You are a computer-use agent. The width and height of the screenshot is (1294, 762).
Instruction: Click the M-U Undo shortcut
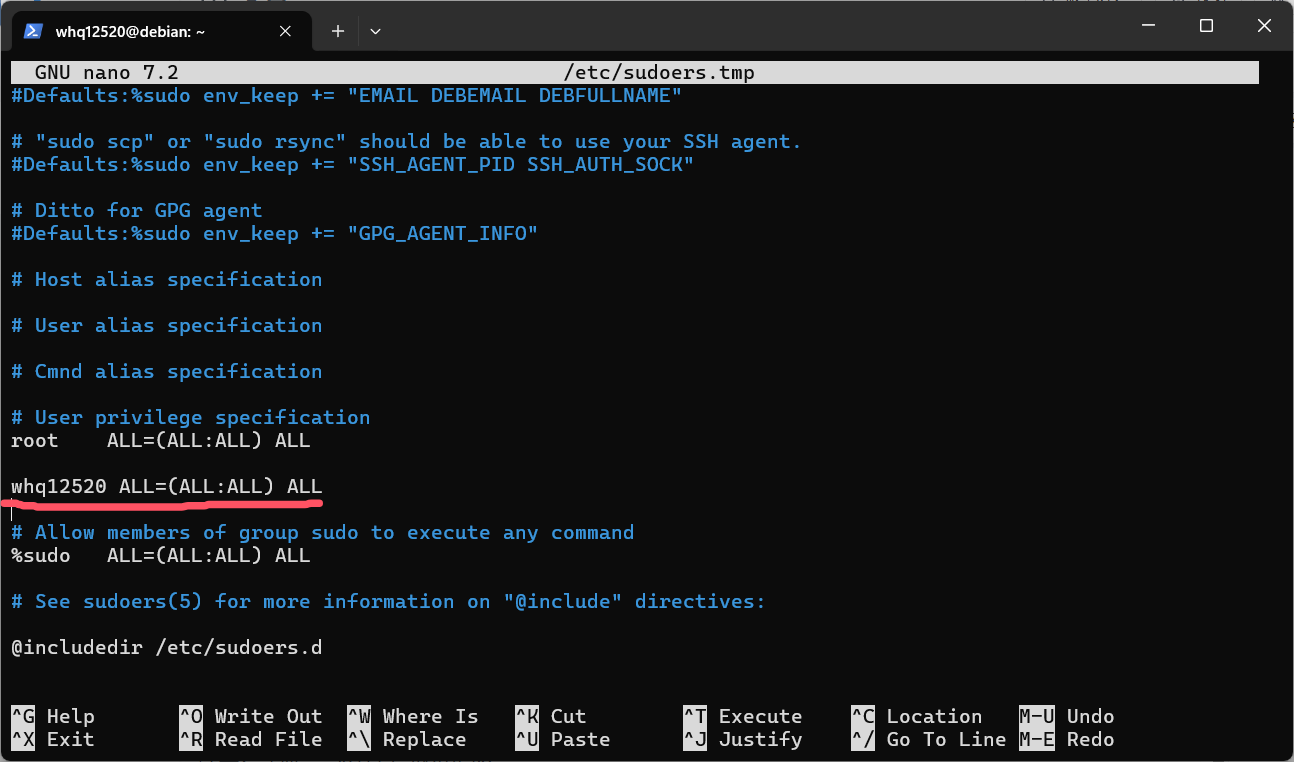(x=1066, y=716)
